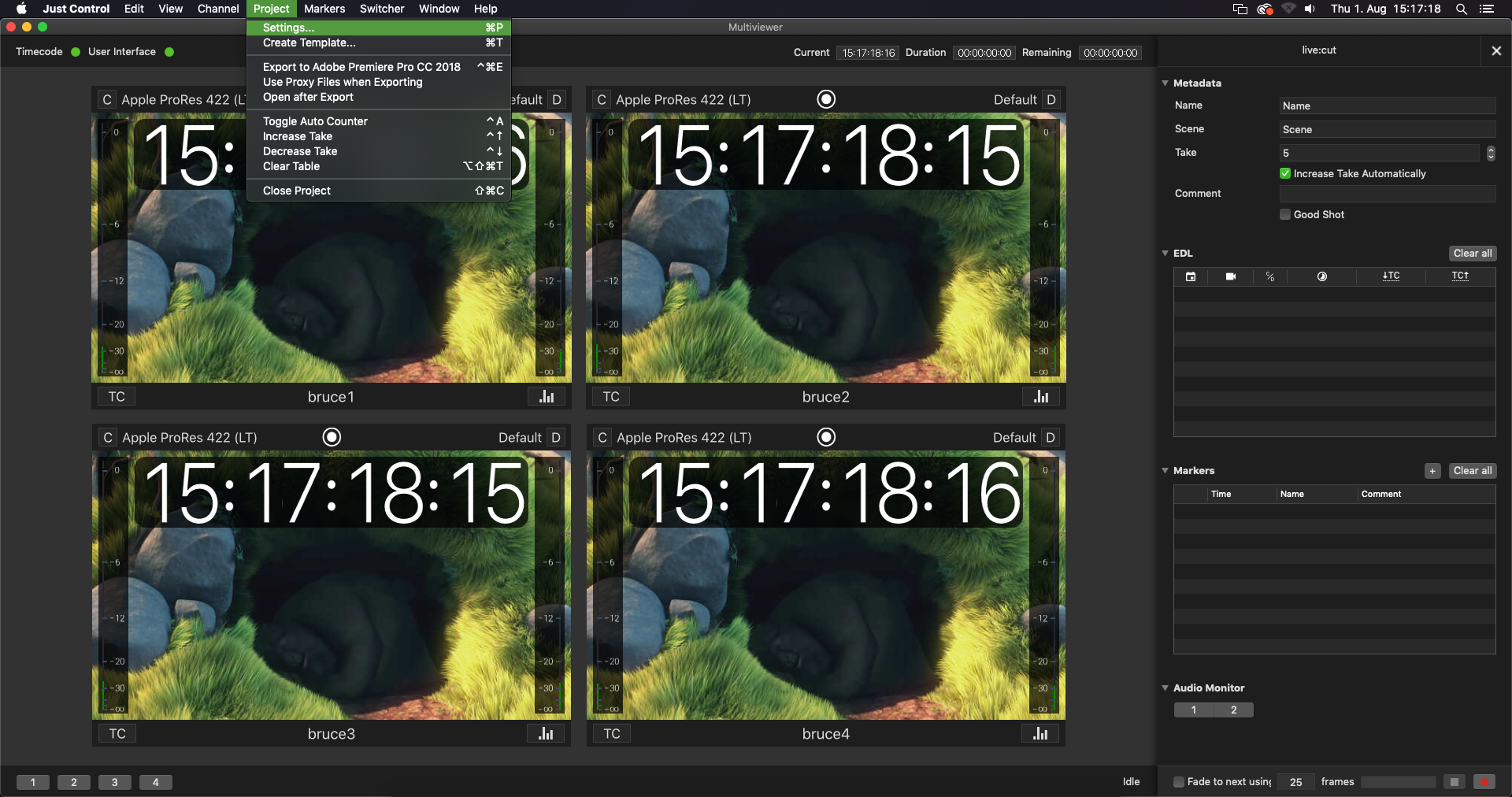Adjust the Take number stepper

1491,153
